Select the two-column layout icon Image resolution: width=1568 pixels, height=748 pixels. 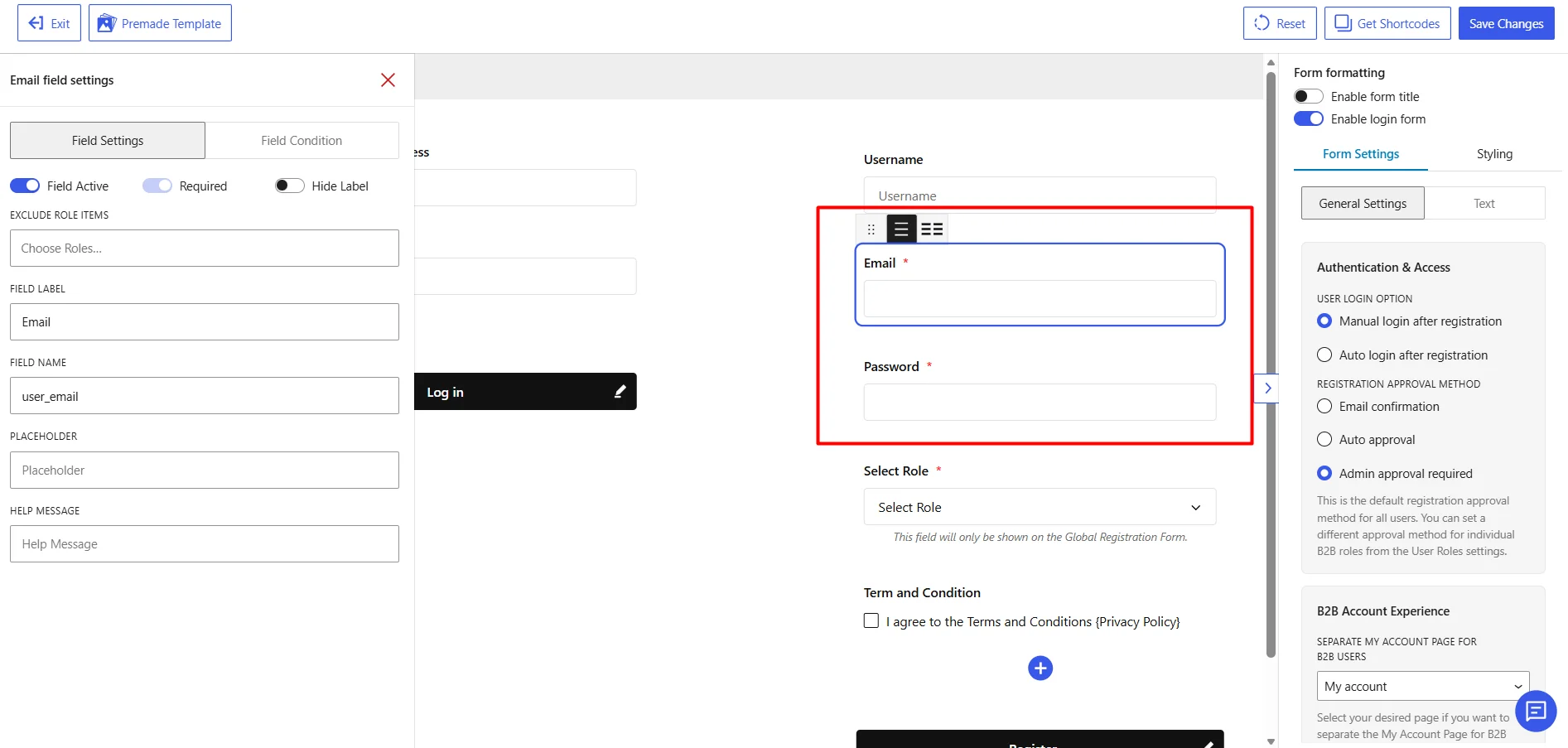pyautogui.click(x=932, y=229)
